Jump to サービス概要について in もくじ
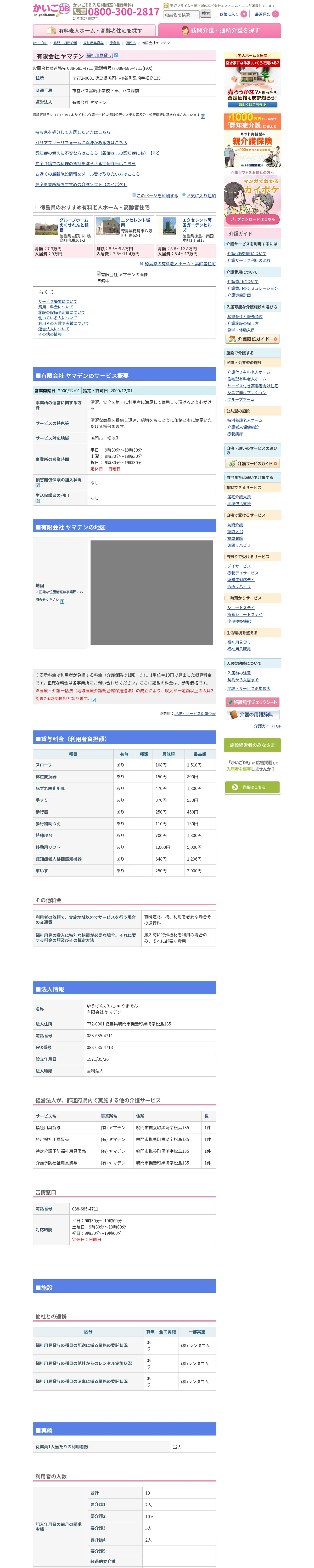The image size is (314, 1568). [58, 301]
